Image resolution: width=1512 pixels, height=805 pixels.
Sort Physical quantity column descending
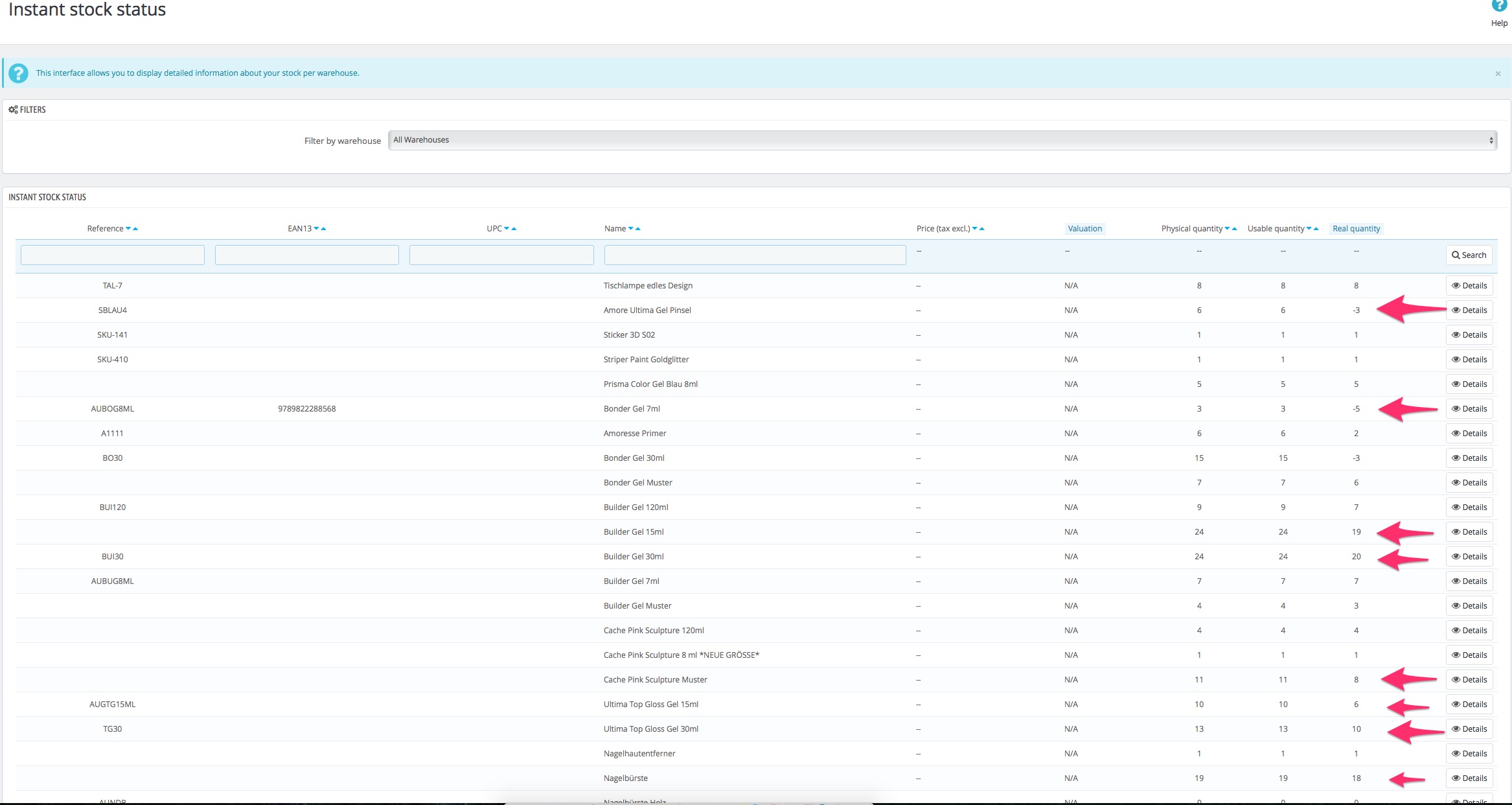1227,229
